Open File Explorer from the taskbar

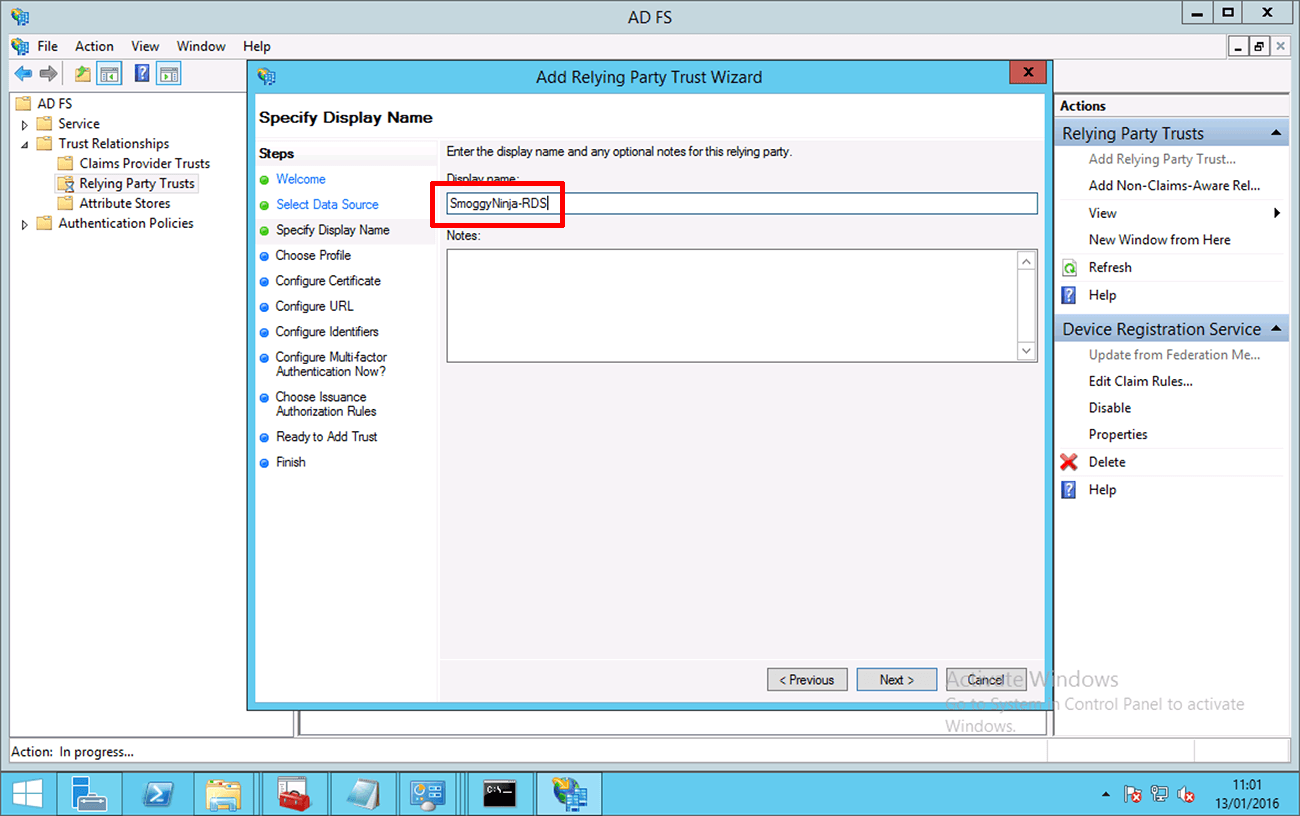pos(223,794)
